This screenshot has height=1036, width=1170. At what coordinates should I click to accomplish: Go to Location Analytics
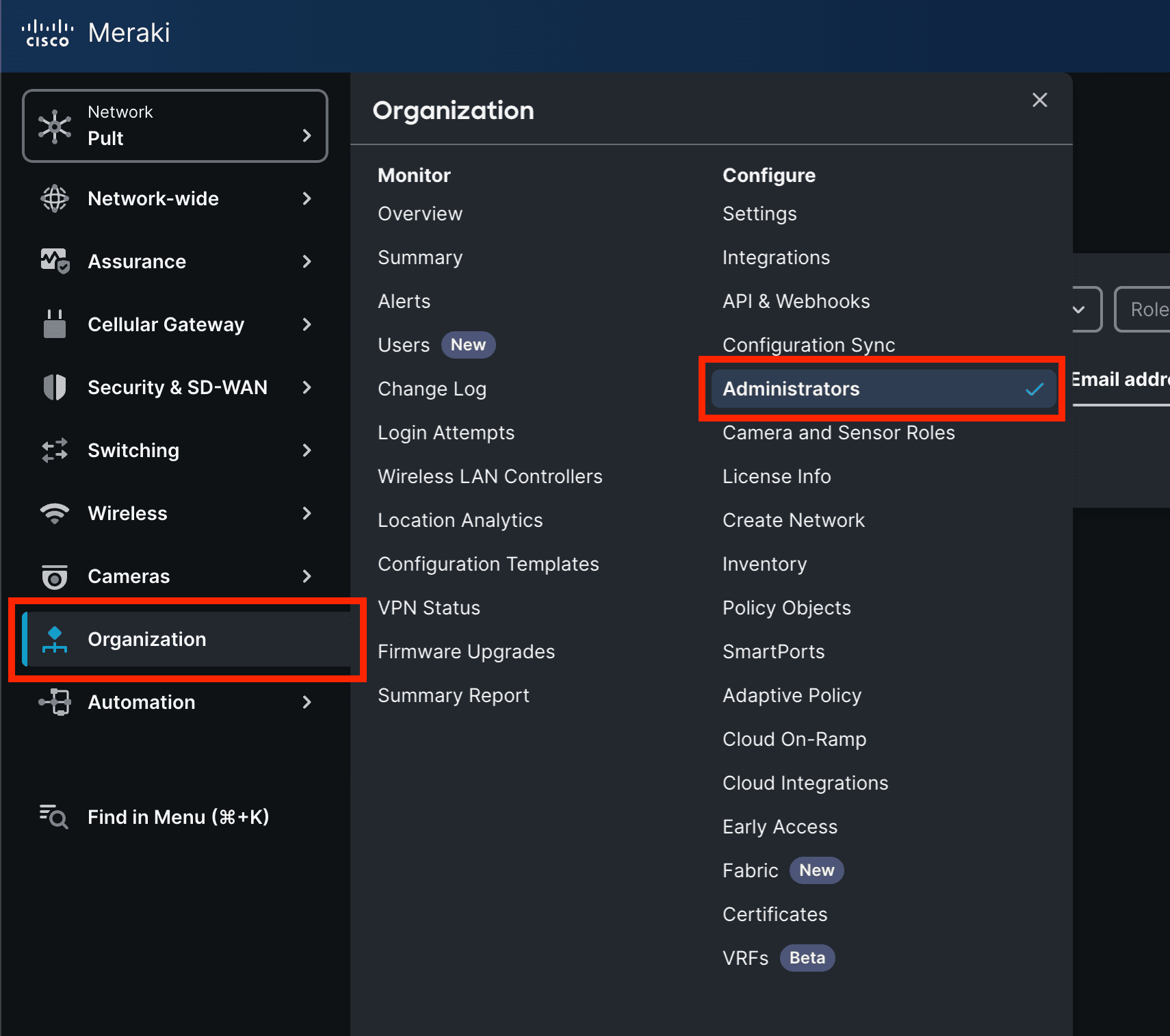(460, 520)
